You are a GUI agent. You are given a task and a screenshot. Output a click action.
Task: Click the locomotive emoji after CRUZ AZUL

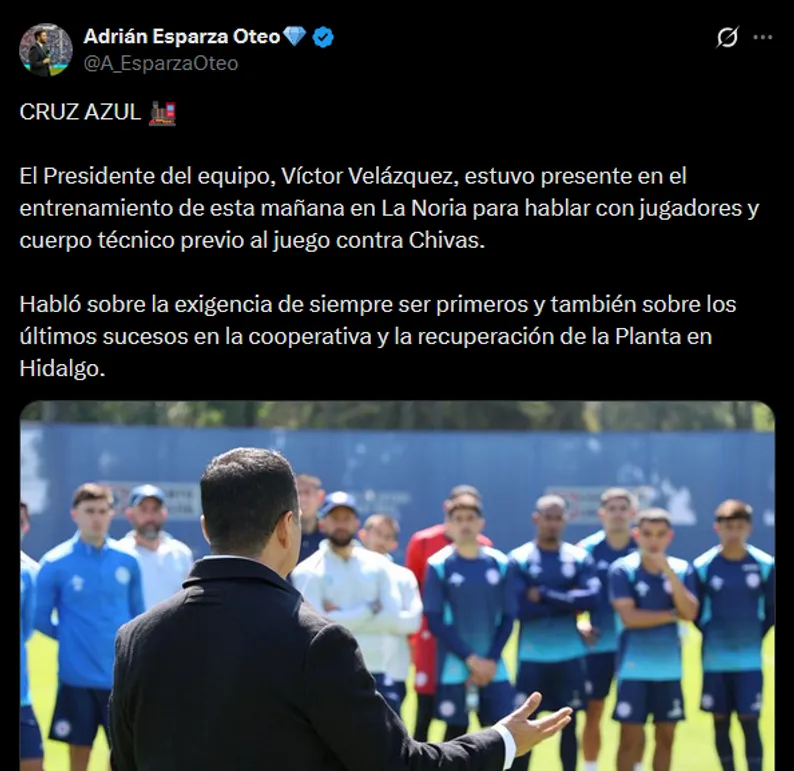click(163, 112)
